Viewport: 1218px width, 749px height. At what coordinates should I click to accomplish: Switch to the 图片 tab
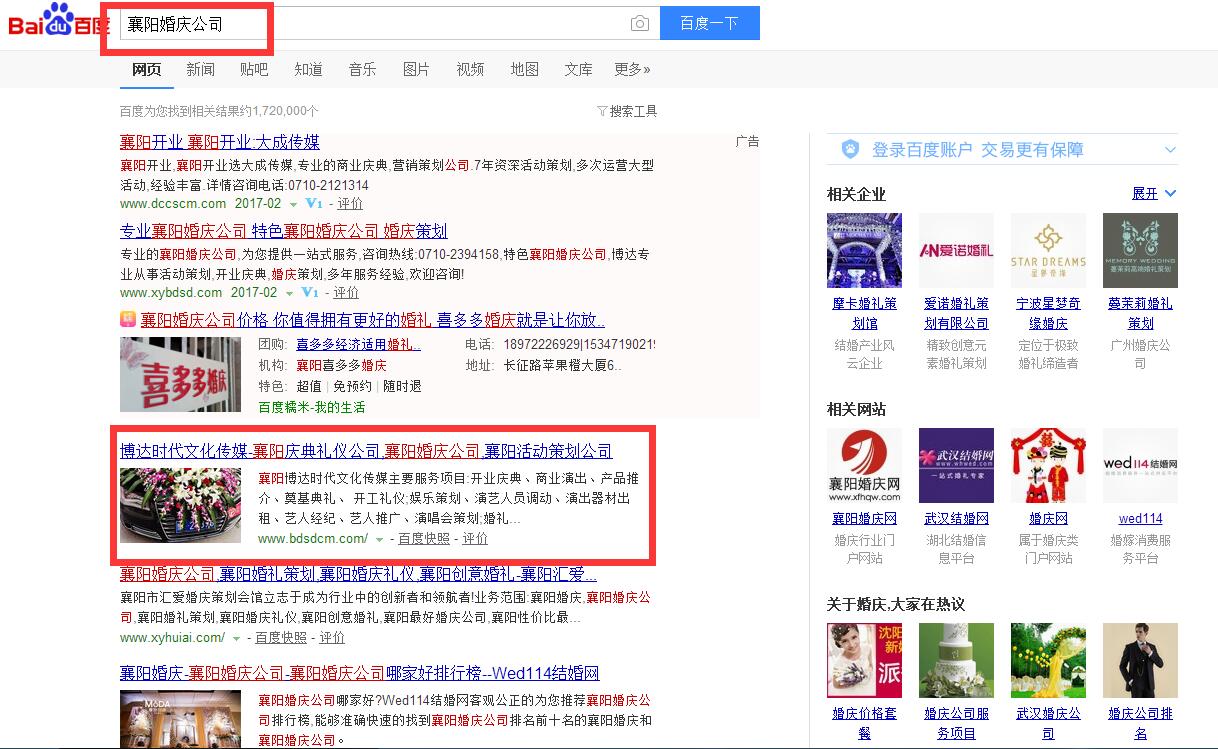coord(416,69)
